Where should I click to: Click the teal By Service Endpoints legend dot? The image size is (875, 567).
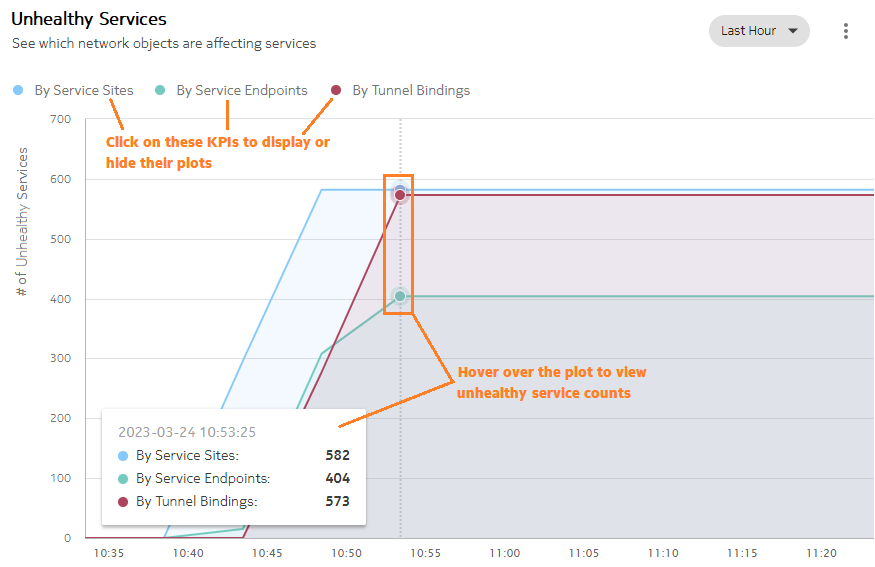(160, 90)
